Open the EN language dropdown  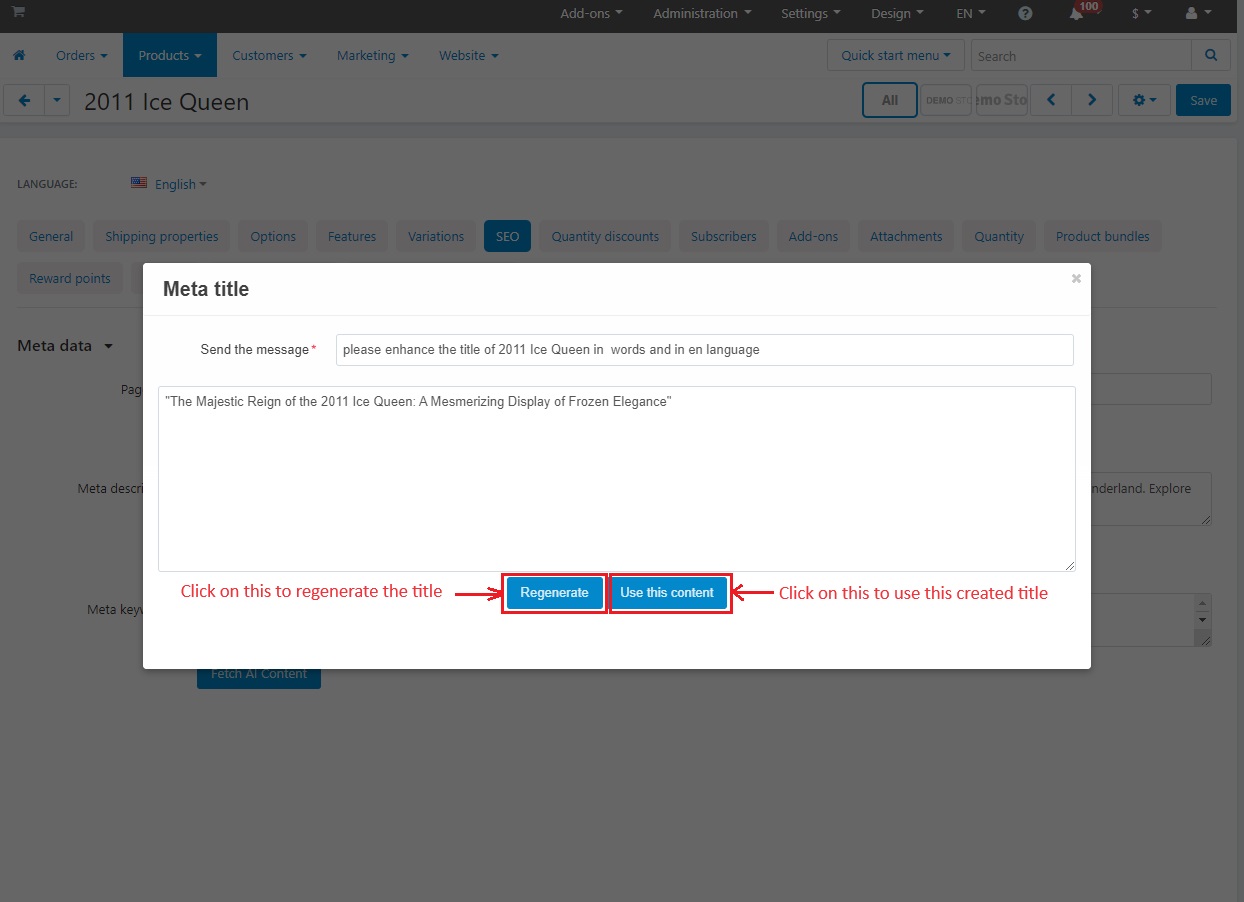pyautogui.click(x=971, y=14)
